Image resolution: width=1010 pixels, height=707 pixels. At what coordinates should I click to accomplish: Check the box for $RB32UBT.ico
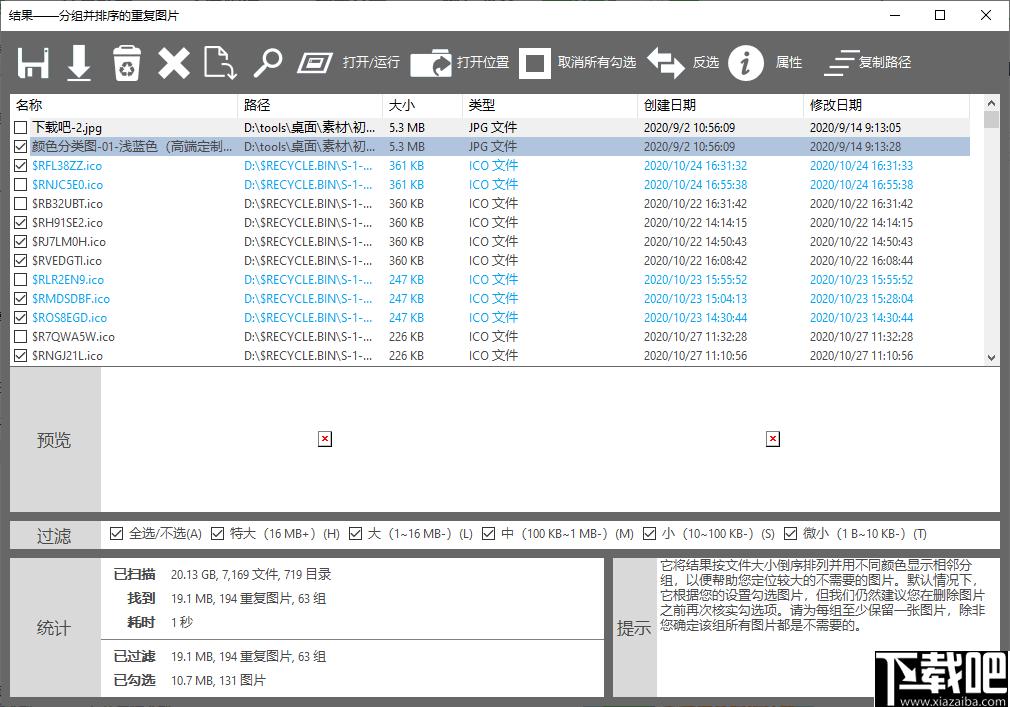[x=21, y=203]
